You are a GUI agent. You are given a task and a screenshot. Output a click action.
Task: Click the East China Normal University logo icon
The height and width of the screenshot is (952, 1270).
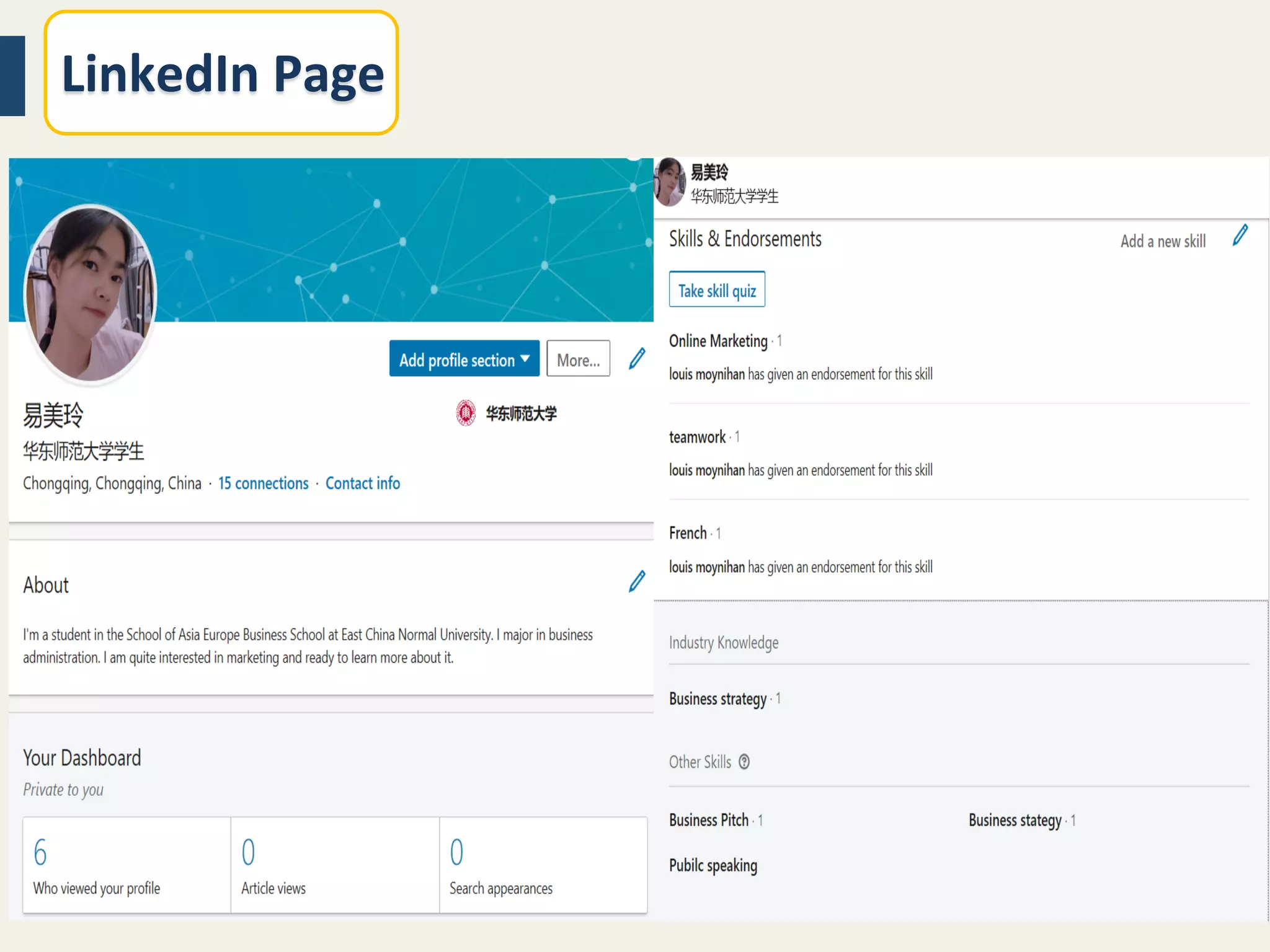coord(466,413)
